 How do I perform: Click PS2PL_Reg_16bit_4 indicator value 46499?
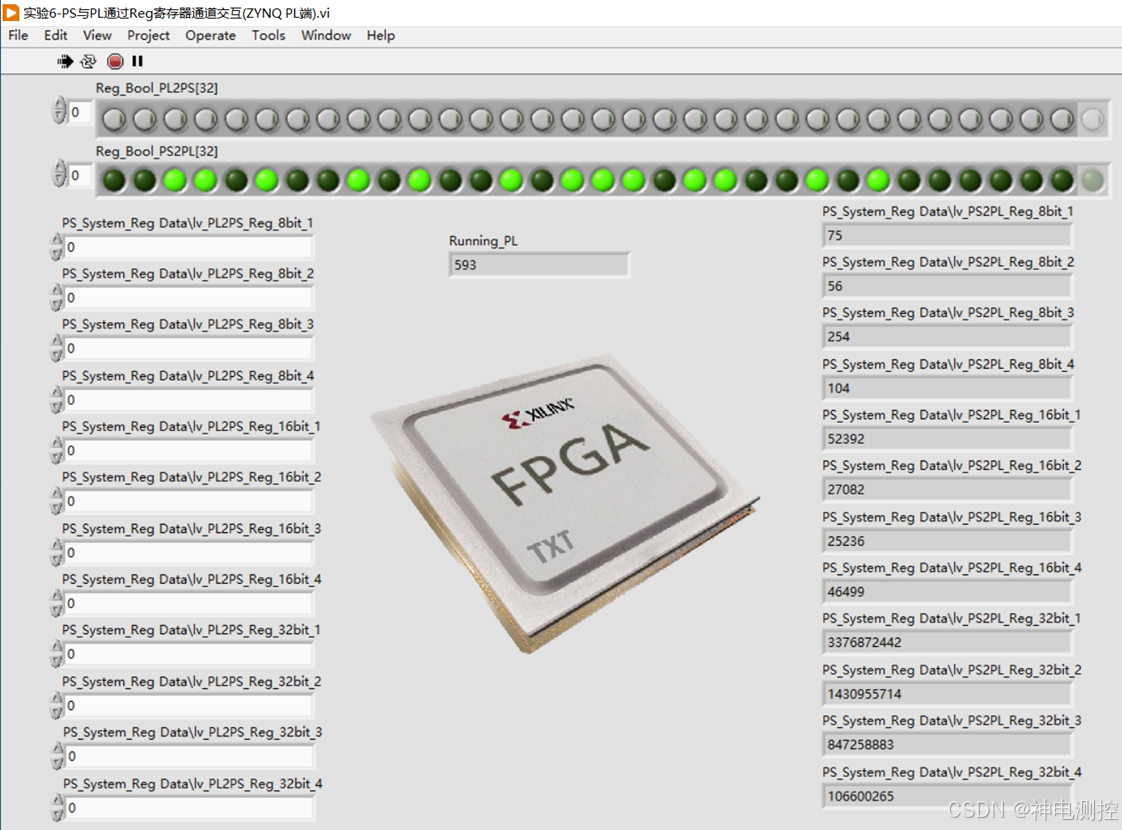pyautogui.click(x=947, y=592)
